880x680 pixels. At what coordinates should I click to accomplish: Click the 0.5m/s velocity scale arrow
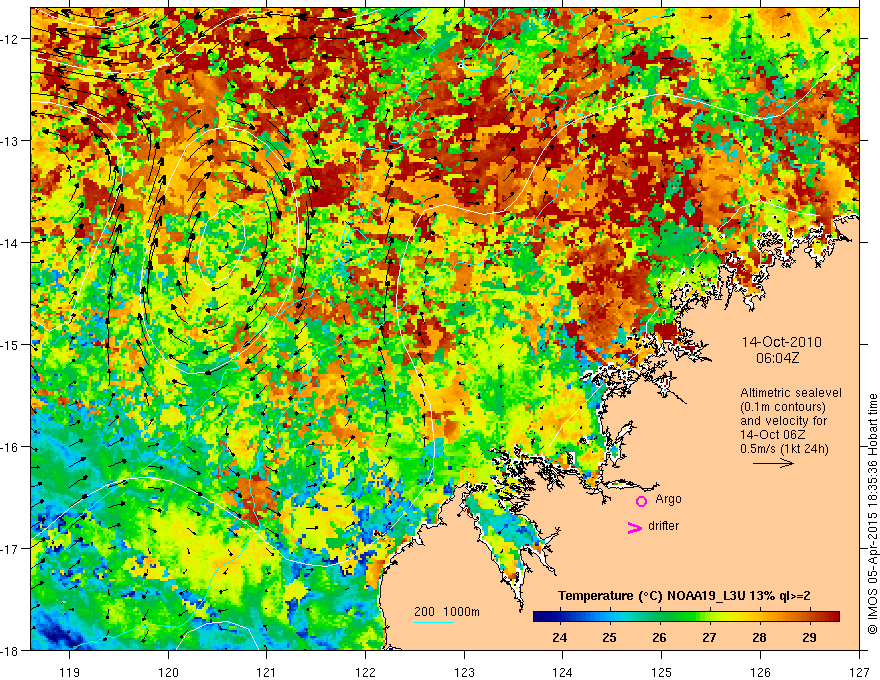pyautogui.click(x=773, y=463)
